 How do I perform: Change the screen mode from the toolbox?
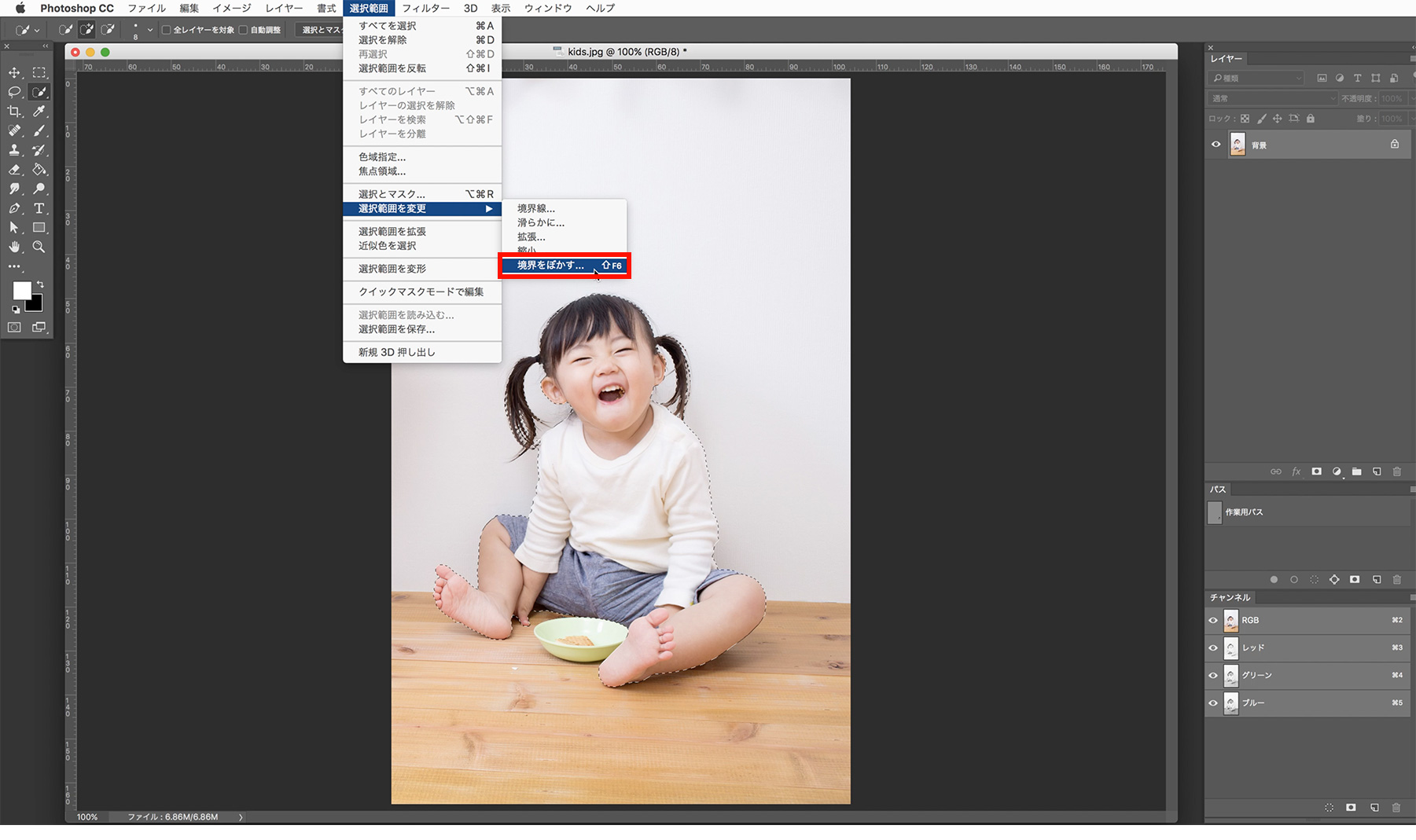coord(39,327)
